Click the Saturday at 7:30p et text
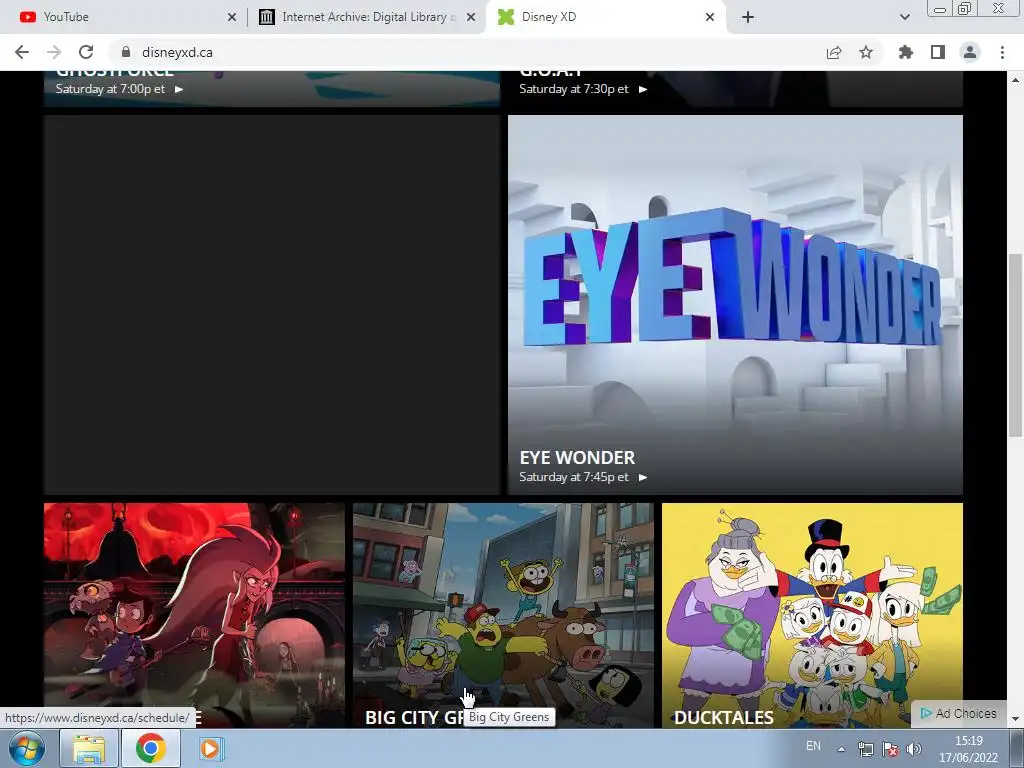Screen dimensions: 1024x768 click(574, 89)
